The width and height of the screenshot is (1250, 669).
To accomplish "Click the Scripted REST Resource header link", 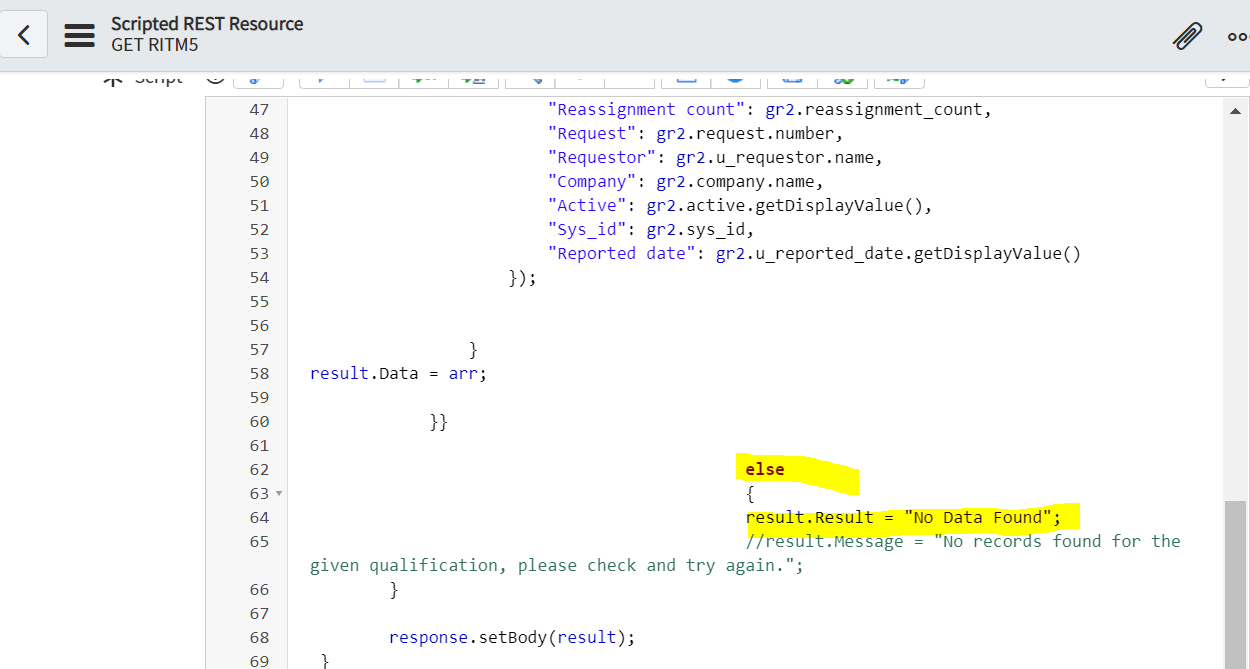I will click(x=206, y=25).
